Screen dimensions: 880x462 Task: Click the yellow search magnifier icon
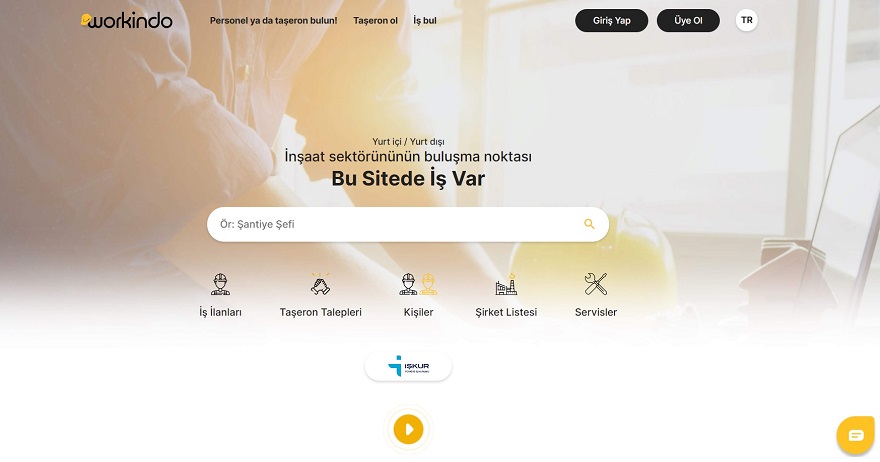click(589, 224)
